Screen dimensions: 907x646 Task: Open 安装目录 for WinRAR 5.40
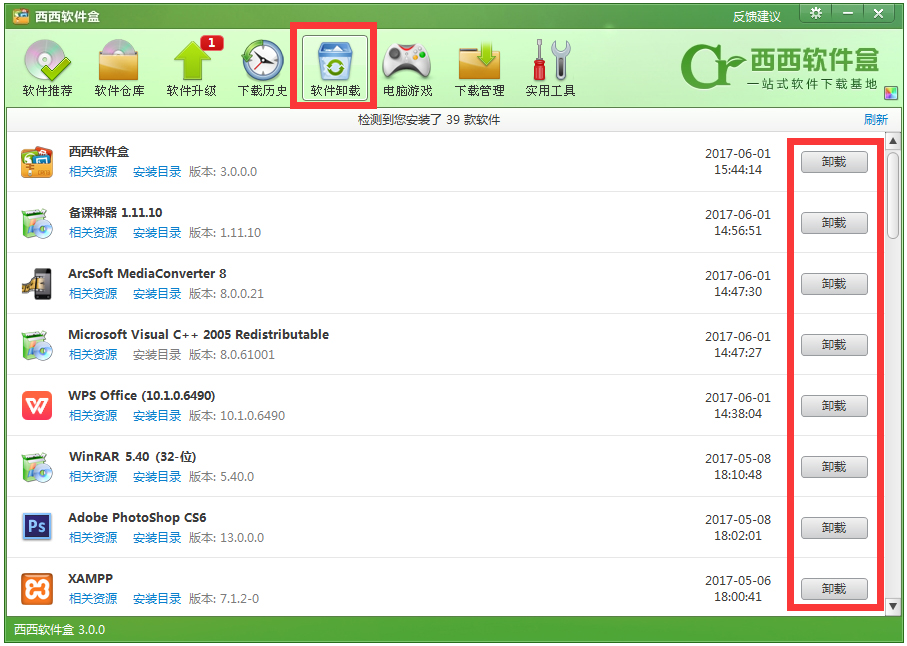click(x=156, y=477)
